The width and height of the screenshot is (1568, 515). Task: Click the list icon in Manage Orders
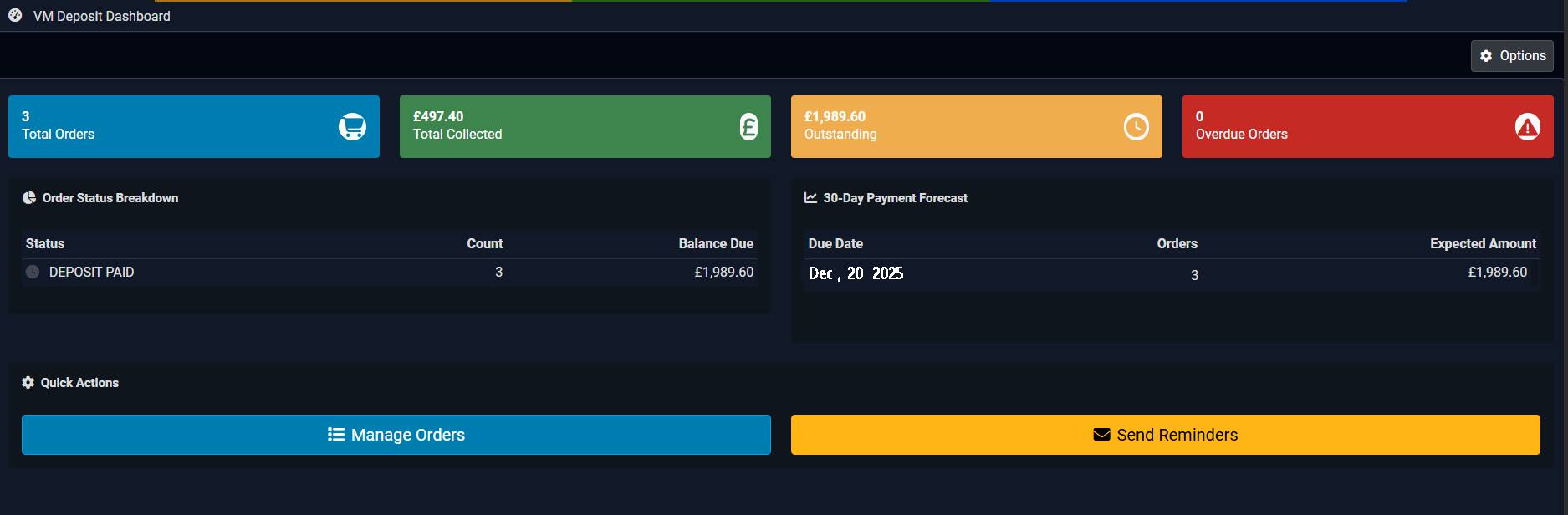pyautogui.click(x=336, y=435)
